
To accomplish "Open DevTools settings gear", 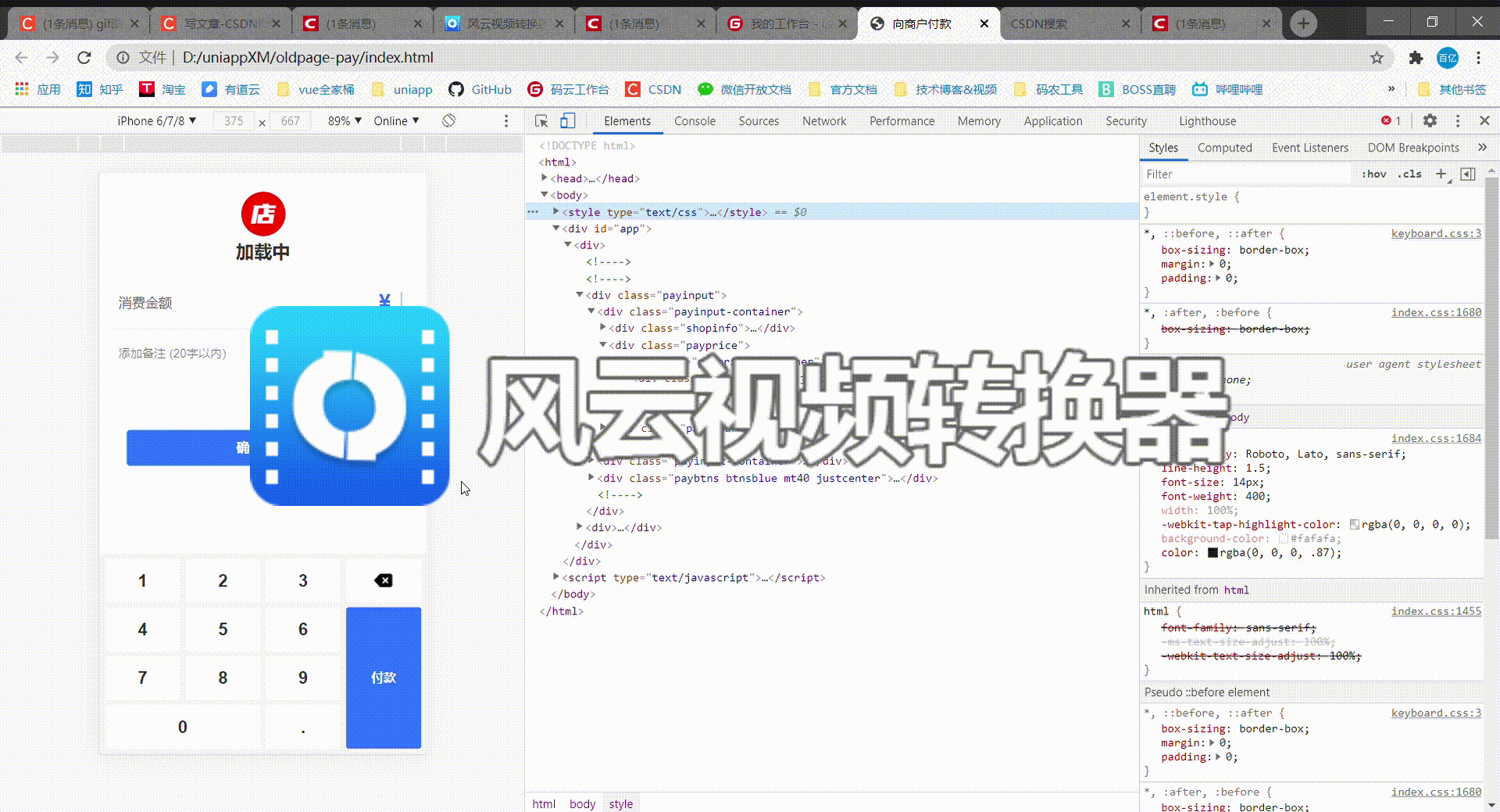I will pyautogui.click(x=1430, y=121).
